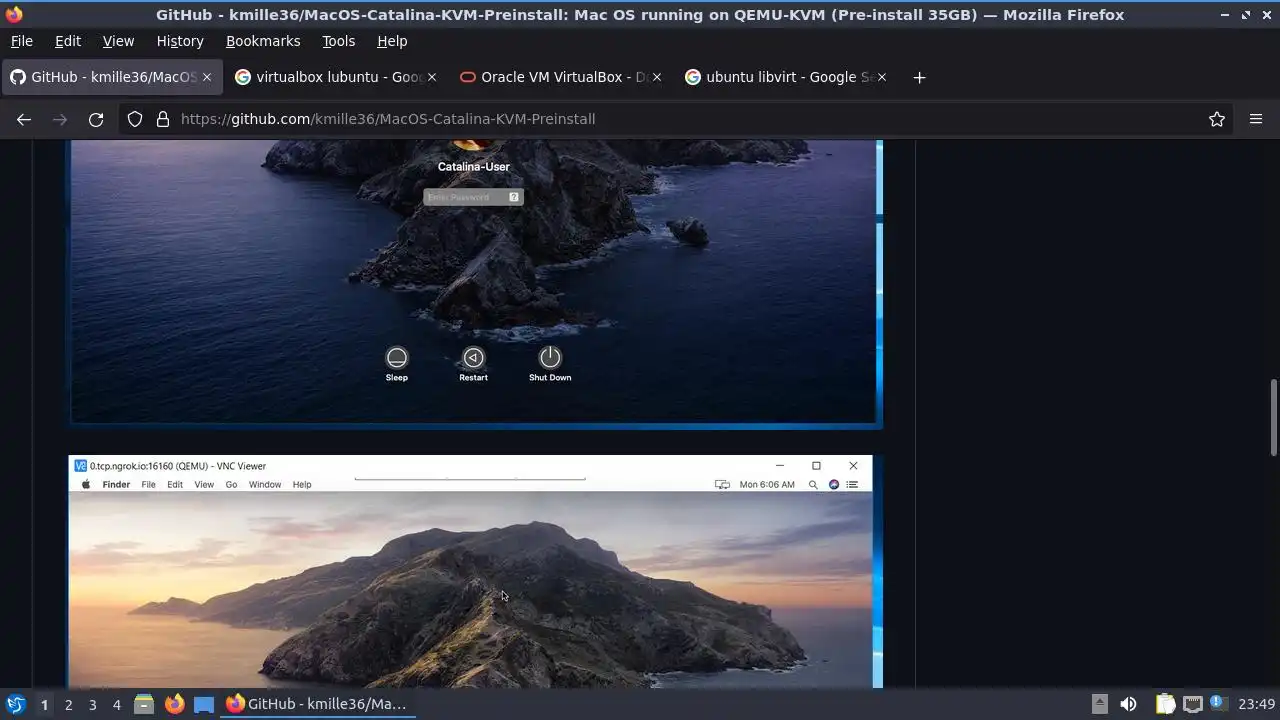The width and height of the screenshot is (1280, 720).
Task: Click the forward navigation arrow
Action: pyautogui.click(x=60, y=119)
